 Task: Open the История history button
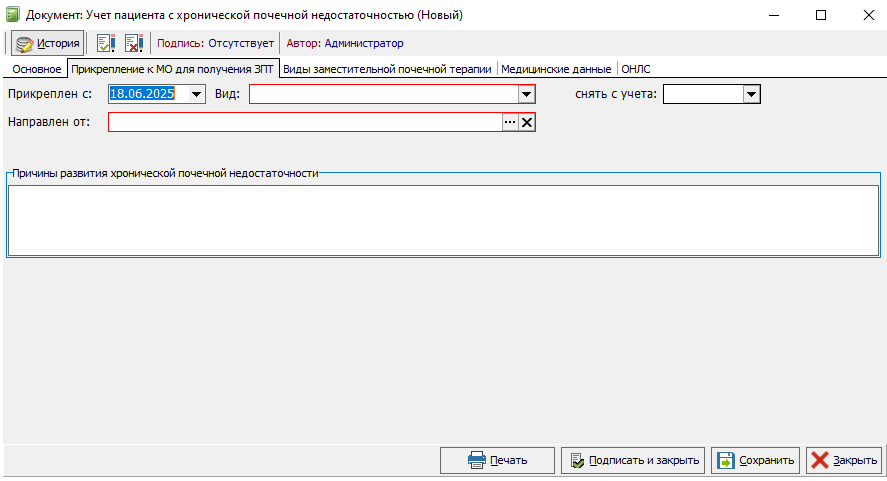click(48, 43)
